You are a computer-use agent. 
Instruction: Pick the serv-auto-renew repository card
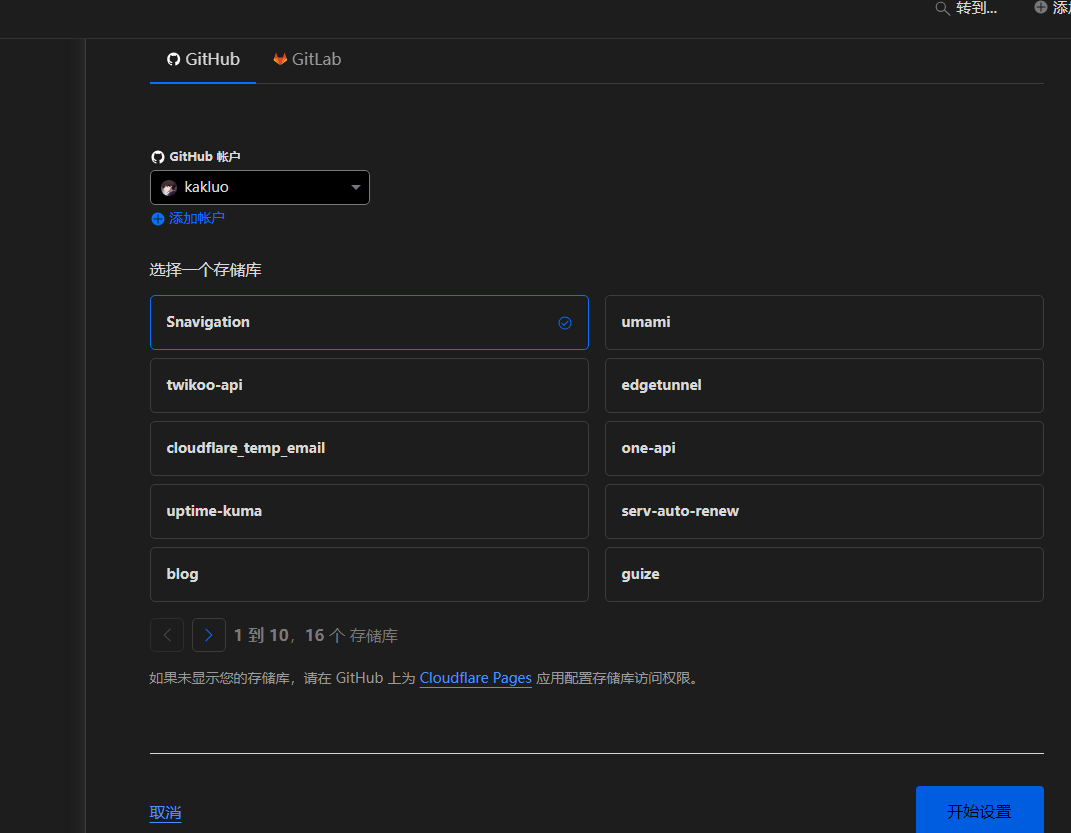pos(824,511)
